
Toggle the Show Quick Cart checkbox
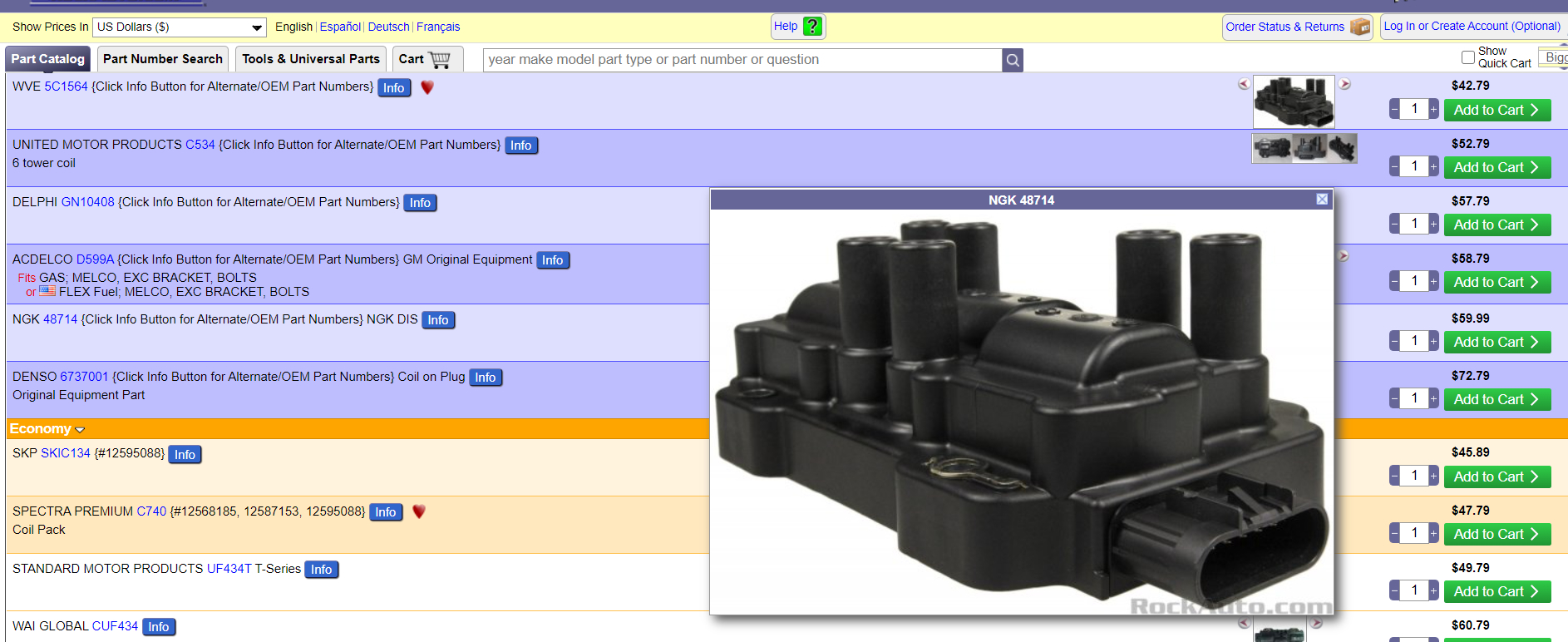1468,57
